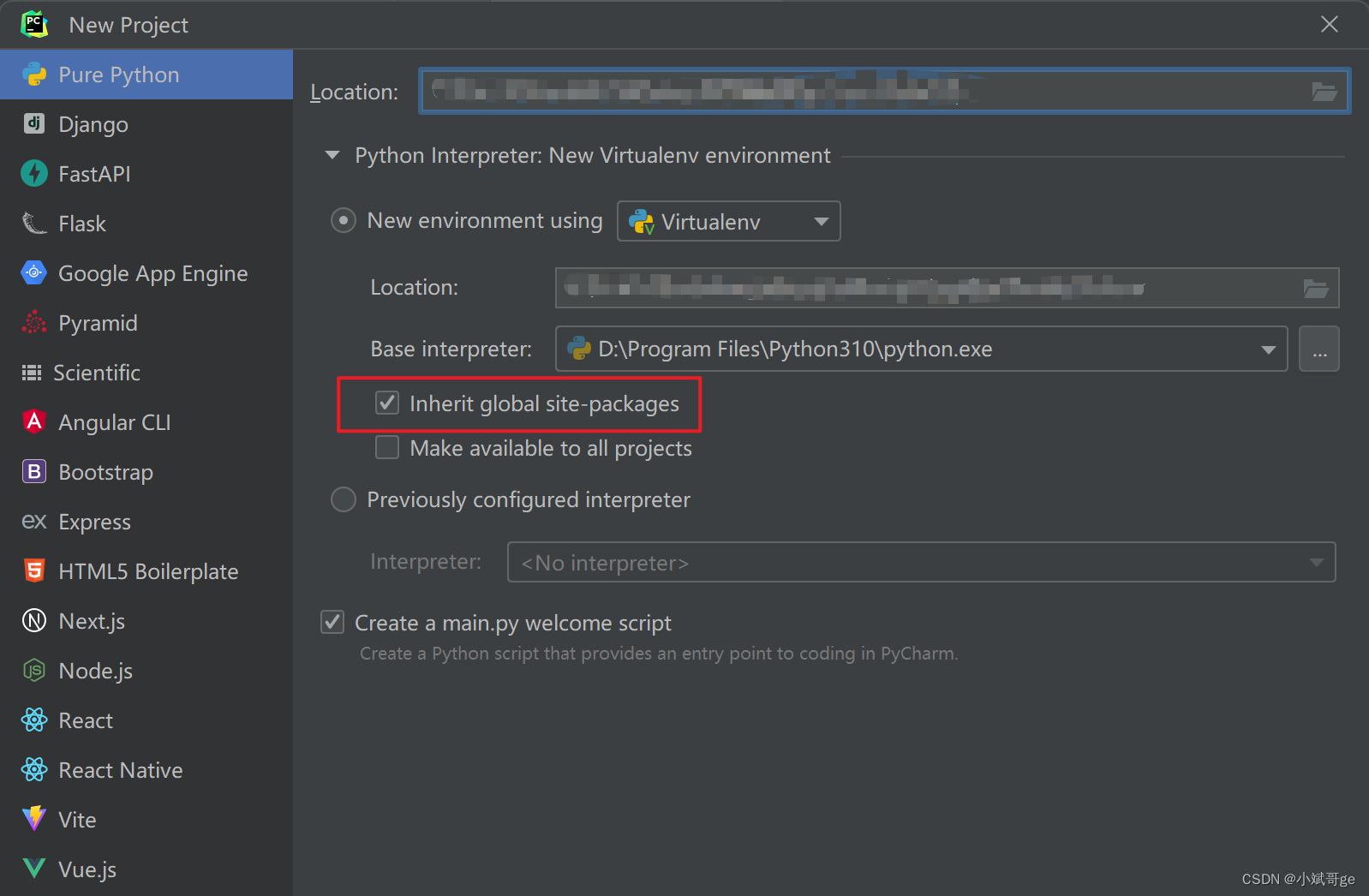Open the Base interpreter dropdown
The height and width of the screenshot is (896, 1369).
921,349
